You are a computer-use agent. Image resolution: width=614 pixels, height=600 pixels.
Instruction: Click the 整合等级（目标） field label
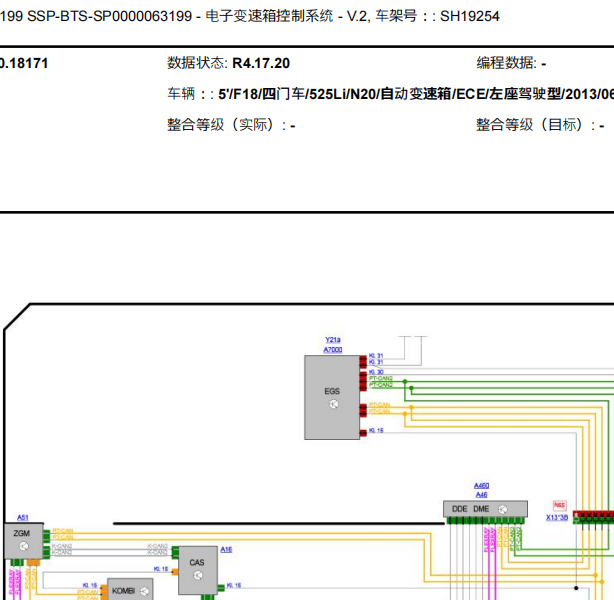pos(536,125)
